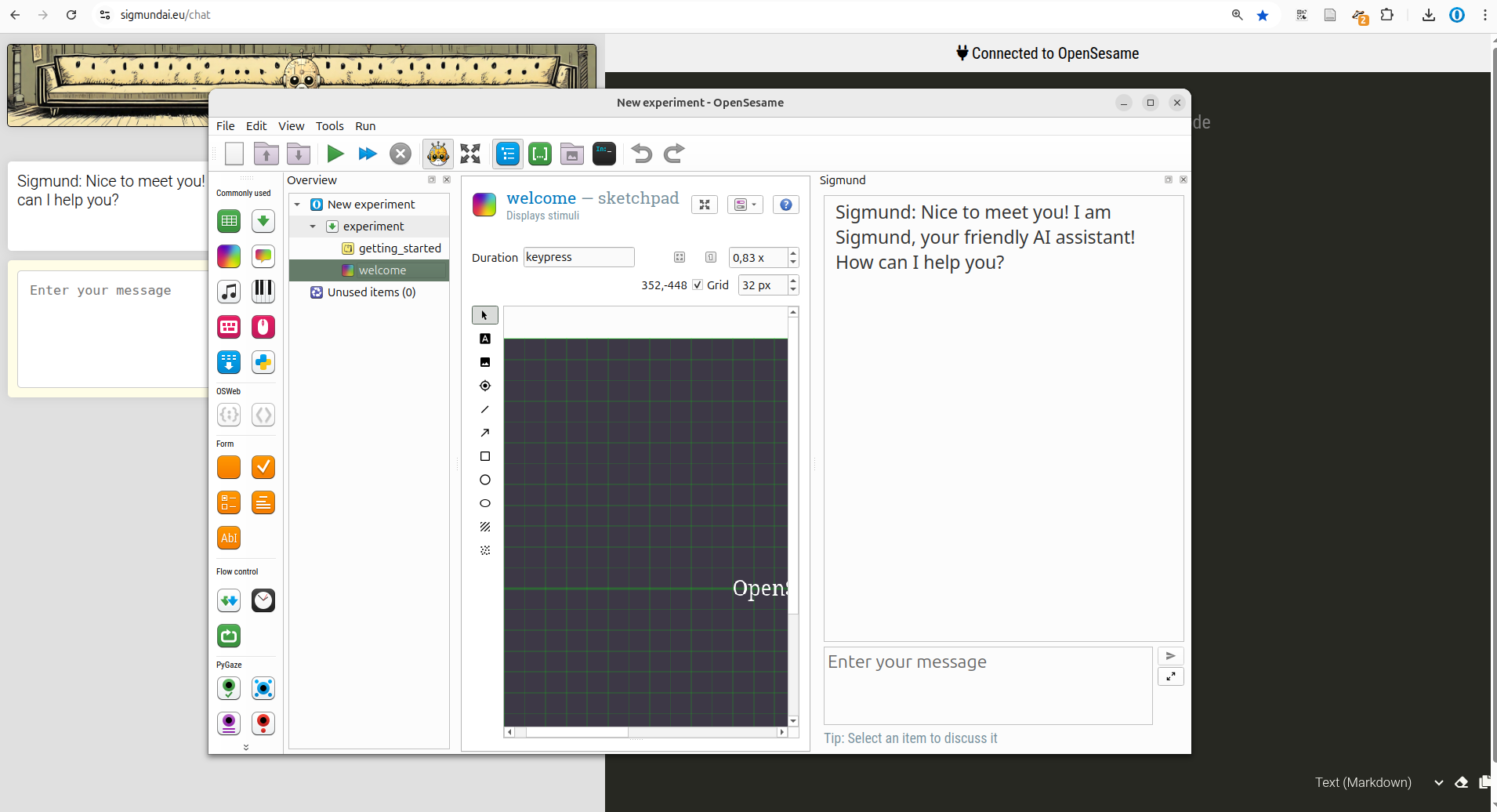Open the file pool from the toolbar
The width and height of the screenshot is (1497, 812).
[x=571, y=153]
